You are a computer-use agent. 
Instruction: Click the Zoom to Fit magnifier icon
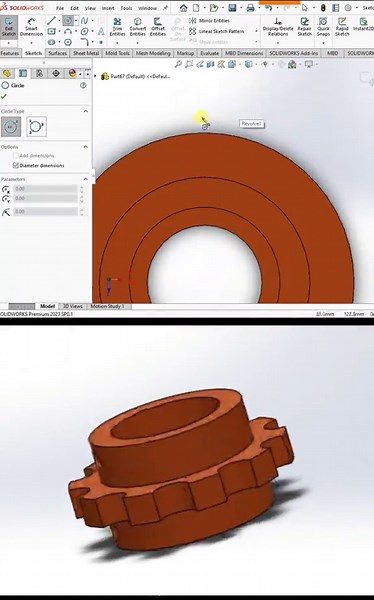pyautogui.click(x=178, y=64)
